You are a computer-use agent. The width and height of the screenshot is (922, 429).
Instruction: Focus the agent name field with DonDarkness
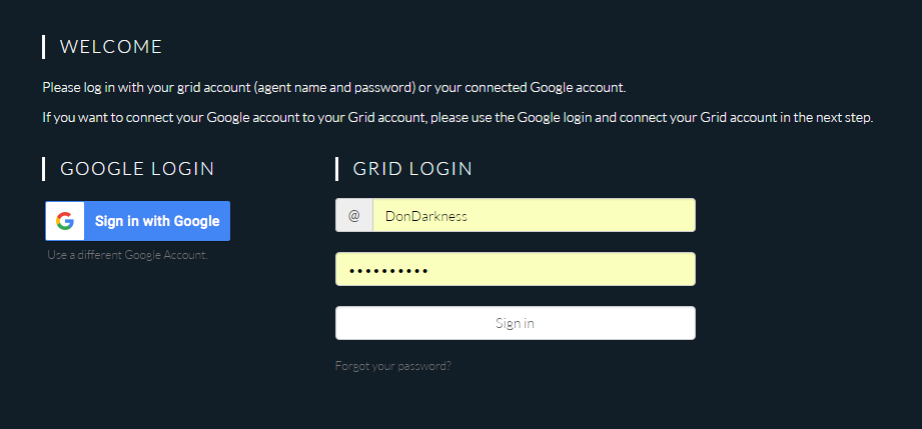click(x=534, y=215)
